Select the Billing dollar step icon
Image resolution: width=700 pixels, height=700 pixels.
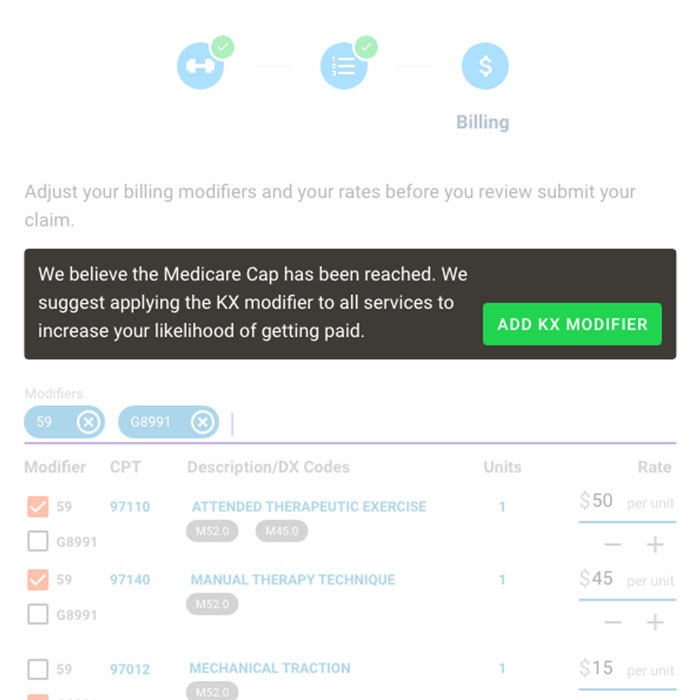pos(485,66)
